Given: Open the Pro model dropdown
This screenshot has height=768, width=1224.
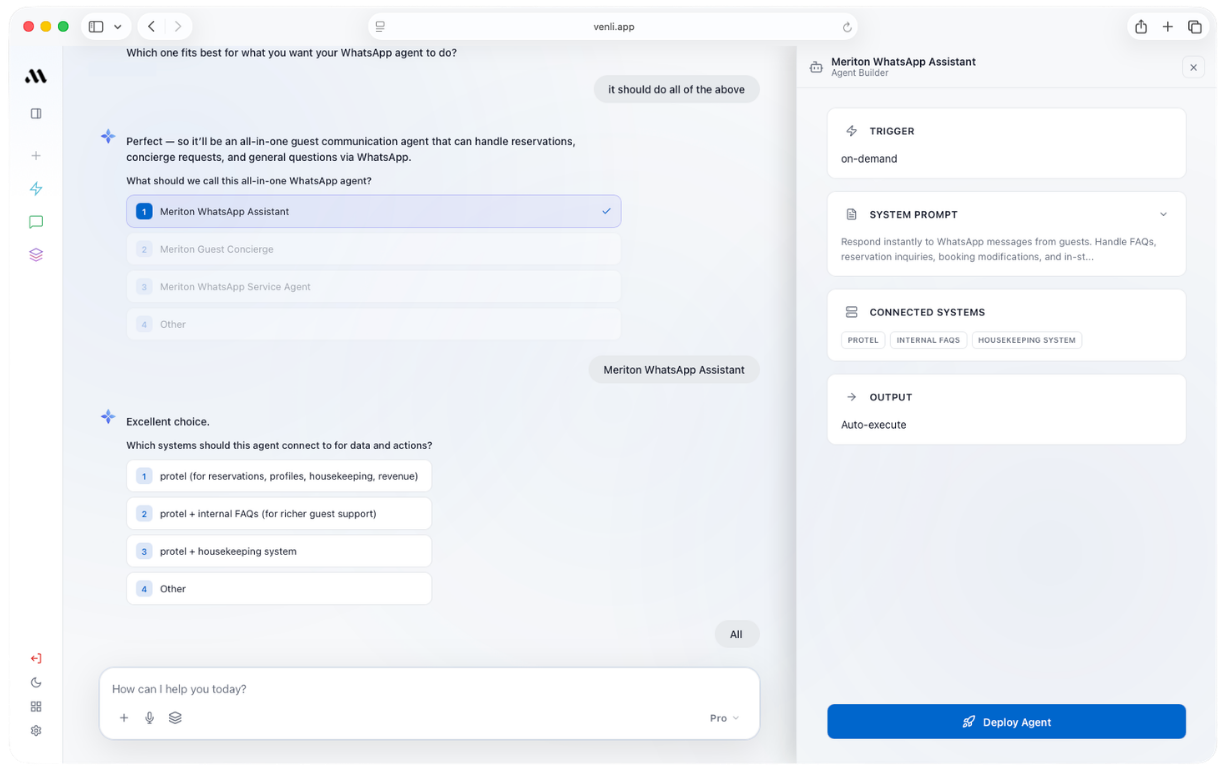Looking at the screenshot, I should 724,718.
